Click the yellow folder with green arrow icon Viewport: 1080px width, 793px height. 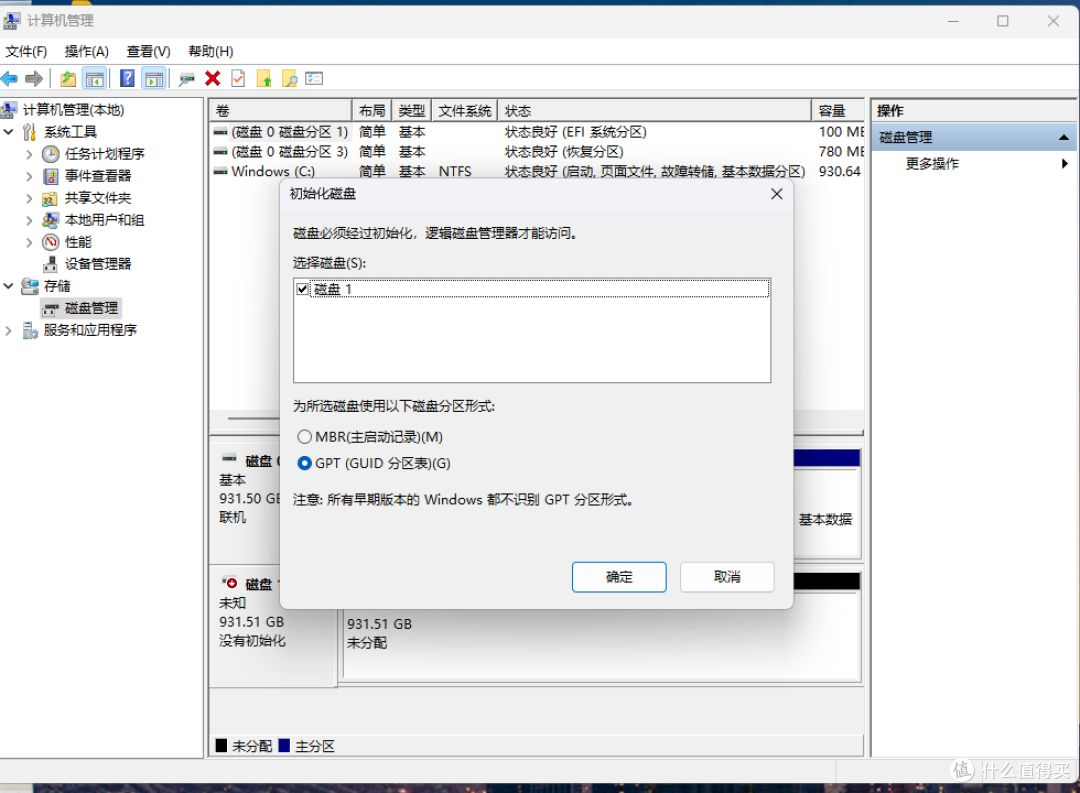click(x=264, y=79)
